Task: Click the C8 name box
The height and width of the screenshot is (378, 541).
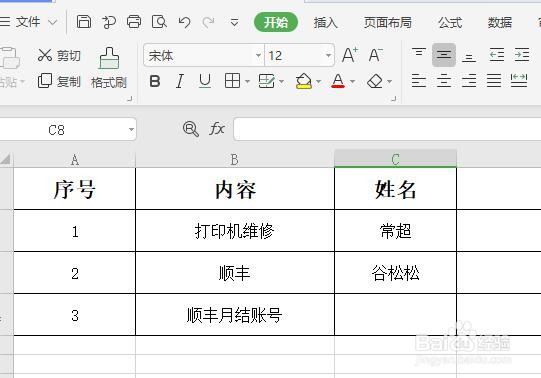Action: pos(56,130)
